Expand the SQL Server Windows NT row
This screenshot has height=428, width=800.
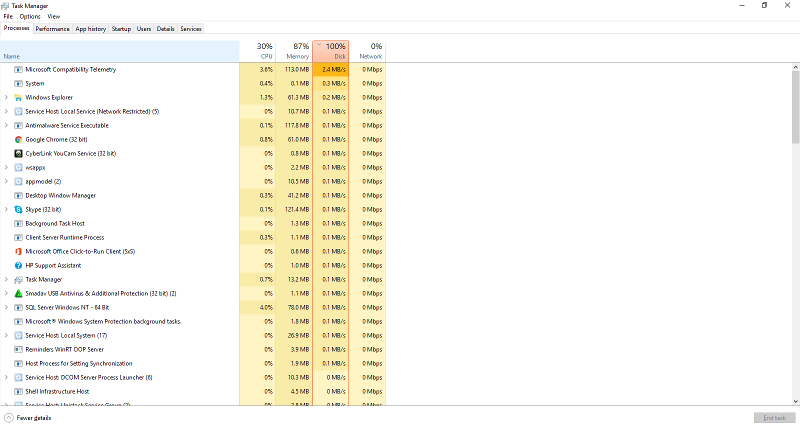[6, 308]
